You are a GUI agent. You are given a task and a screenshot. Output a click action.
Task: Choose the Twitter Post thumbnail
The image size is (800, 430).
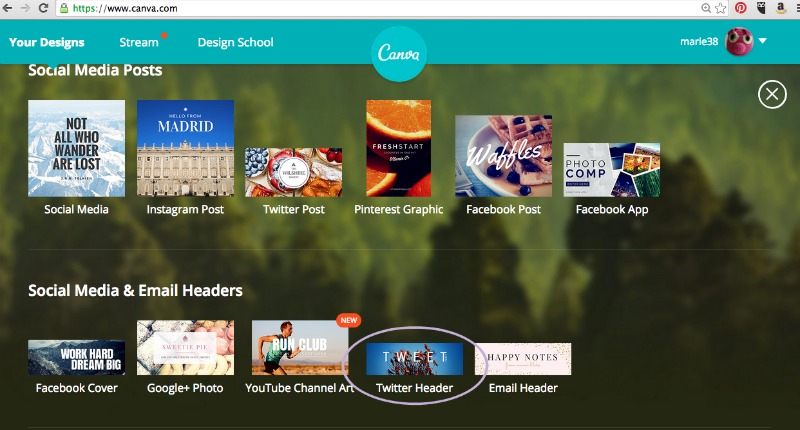coord(293,172)
